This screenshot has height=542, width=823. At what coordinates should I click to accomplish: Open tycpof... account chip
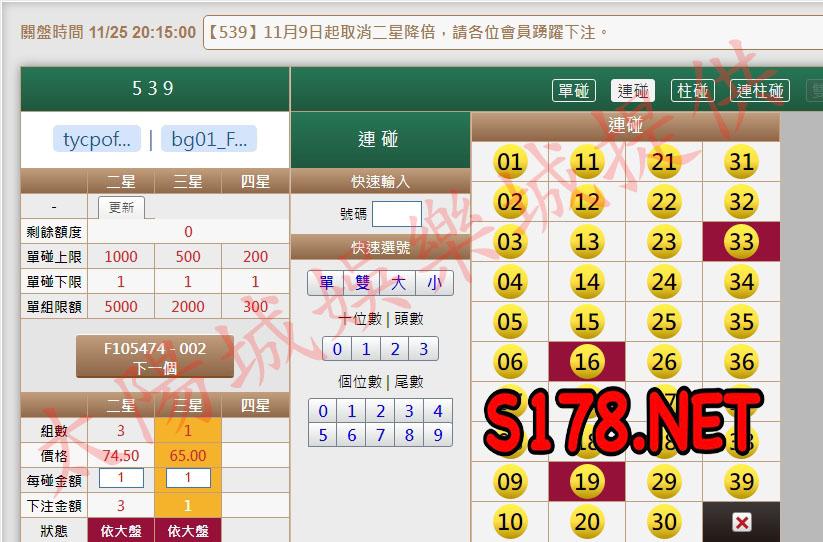(97, 139)
